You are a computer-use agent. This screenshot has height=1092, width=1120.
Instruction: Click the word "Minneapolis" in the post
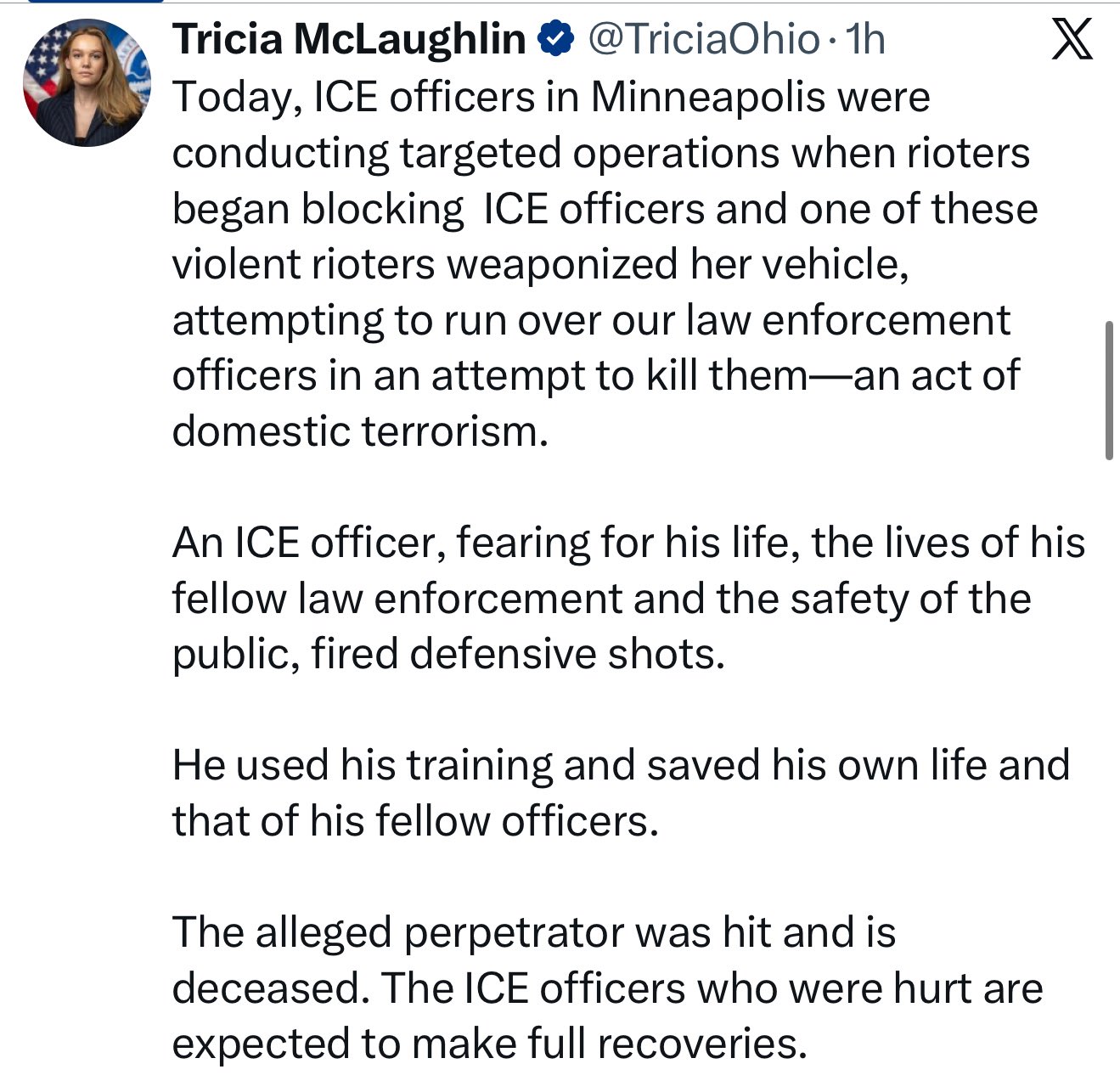708,97
